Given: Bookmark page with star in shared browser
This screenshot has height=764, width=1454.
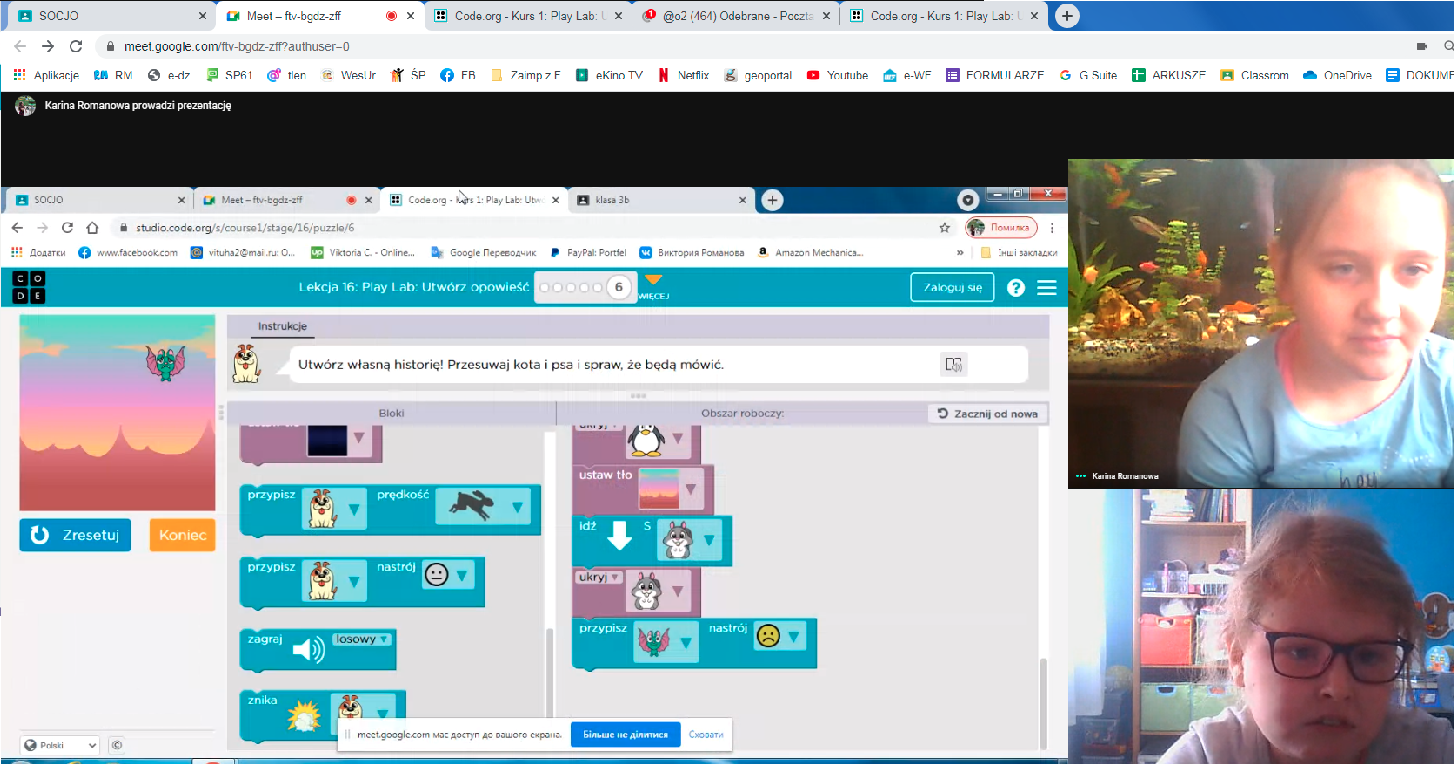Looking at the screenshot, I should pyautogui.click(x=944, y=227).
